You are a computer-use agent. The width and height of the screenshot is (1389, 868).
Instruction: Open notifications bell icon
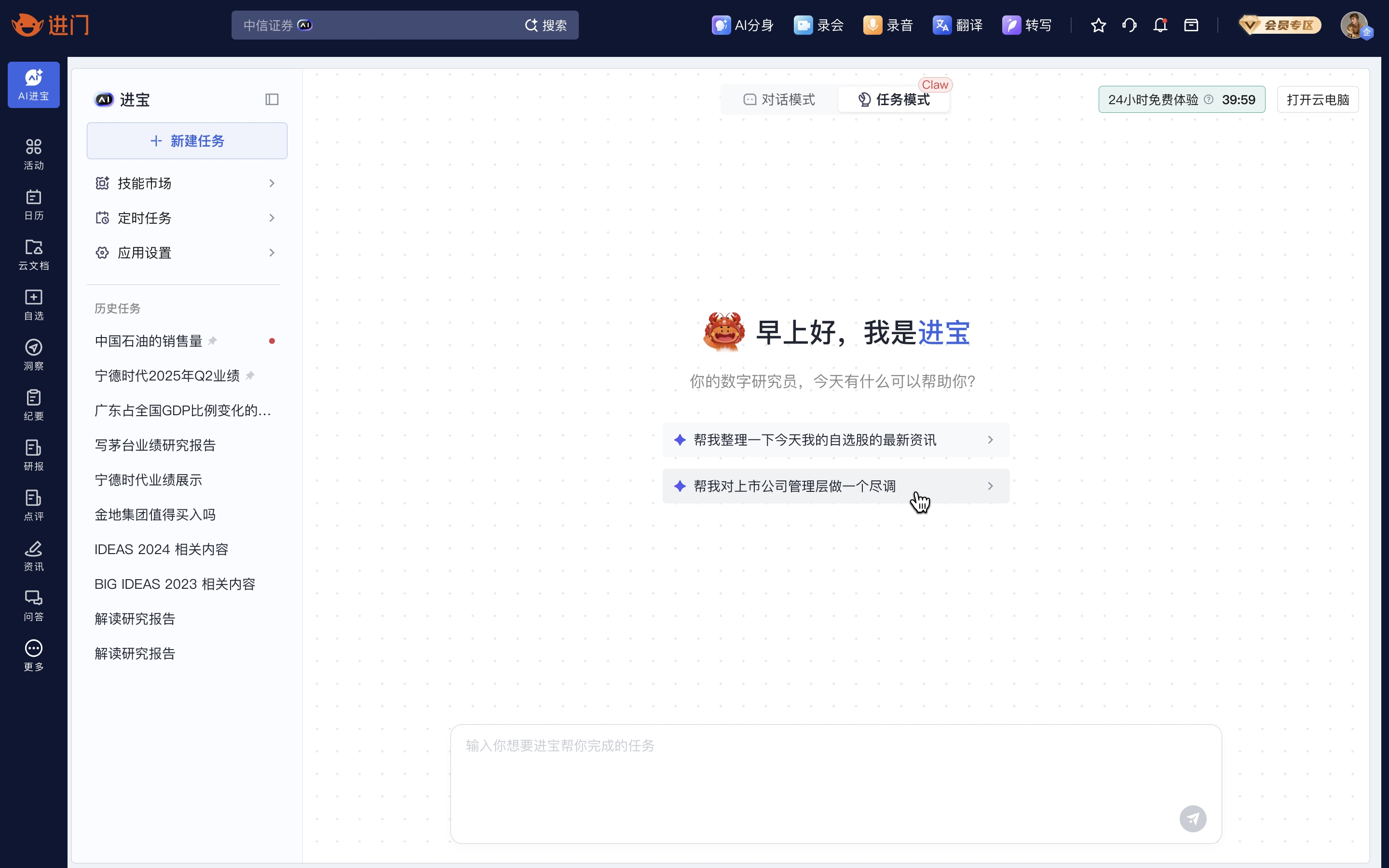click(x=1160, y=25)
